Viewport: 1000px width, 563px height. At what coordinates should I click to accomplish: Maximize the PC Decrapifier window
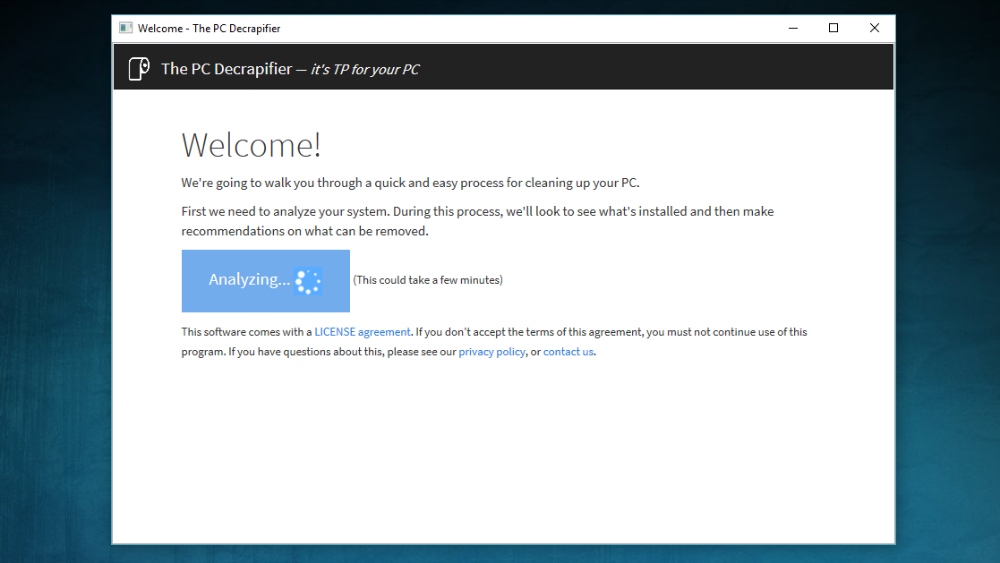click(833, 28)
